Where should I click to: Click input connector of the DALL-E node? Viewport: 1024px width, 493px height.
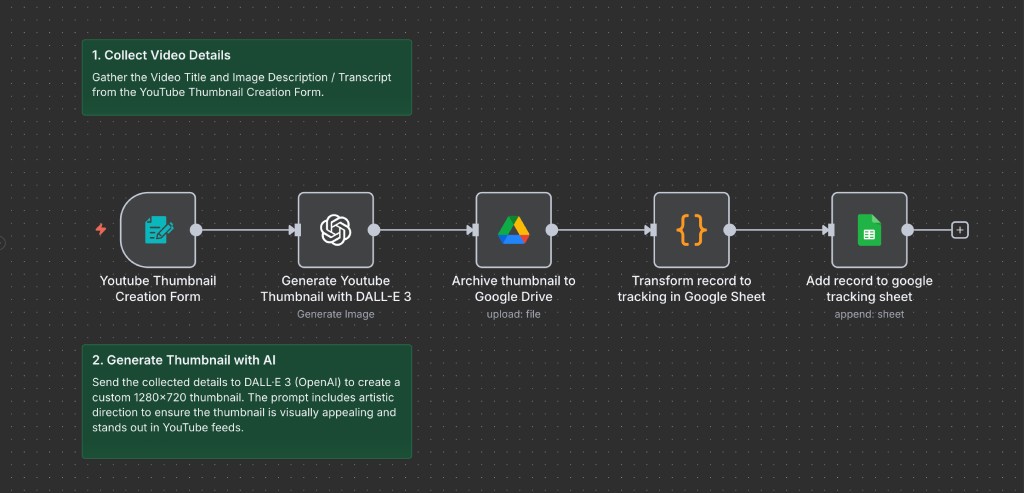pyautogui.click(x=296, y=230)
